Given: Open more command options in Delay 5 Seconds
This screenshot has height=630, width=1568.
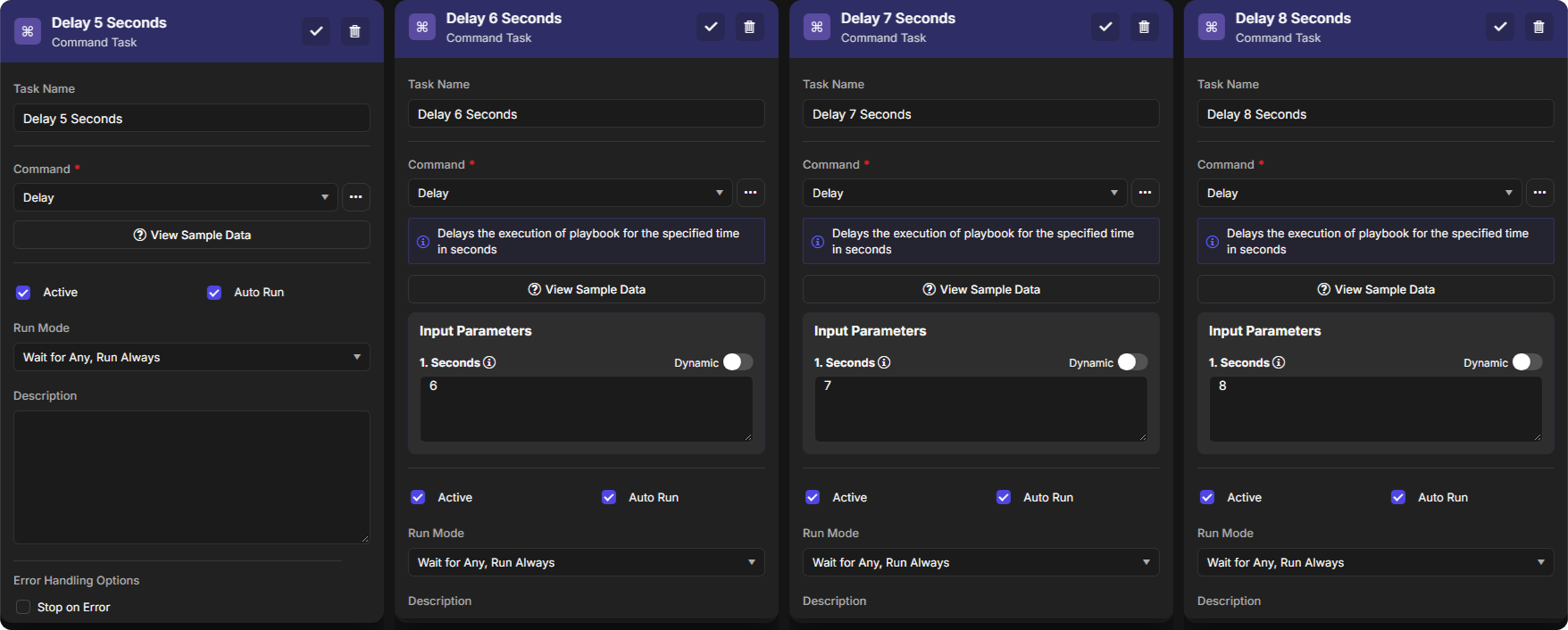Looking at the screenshot, I should (356, 197).
